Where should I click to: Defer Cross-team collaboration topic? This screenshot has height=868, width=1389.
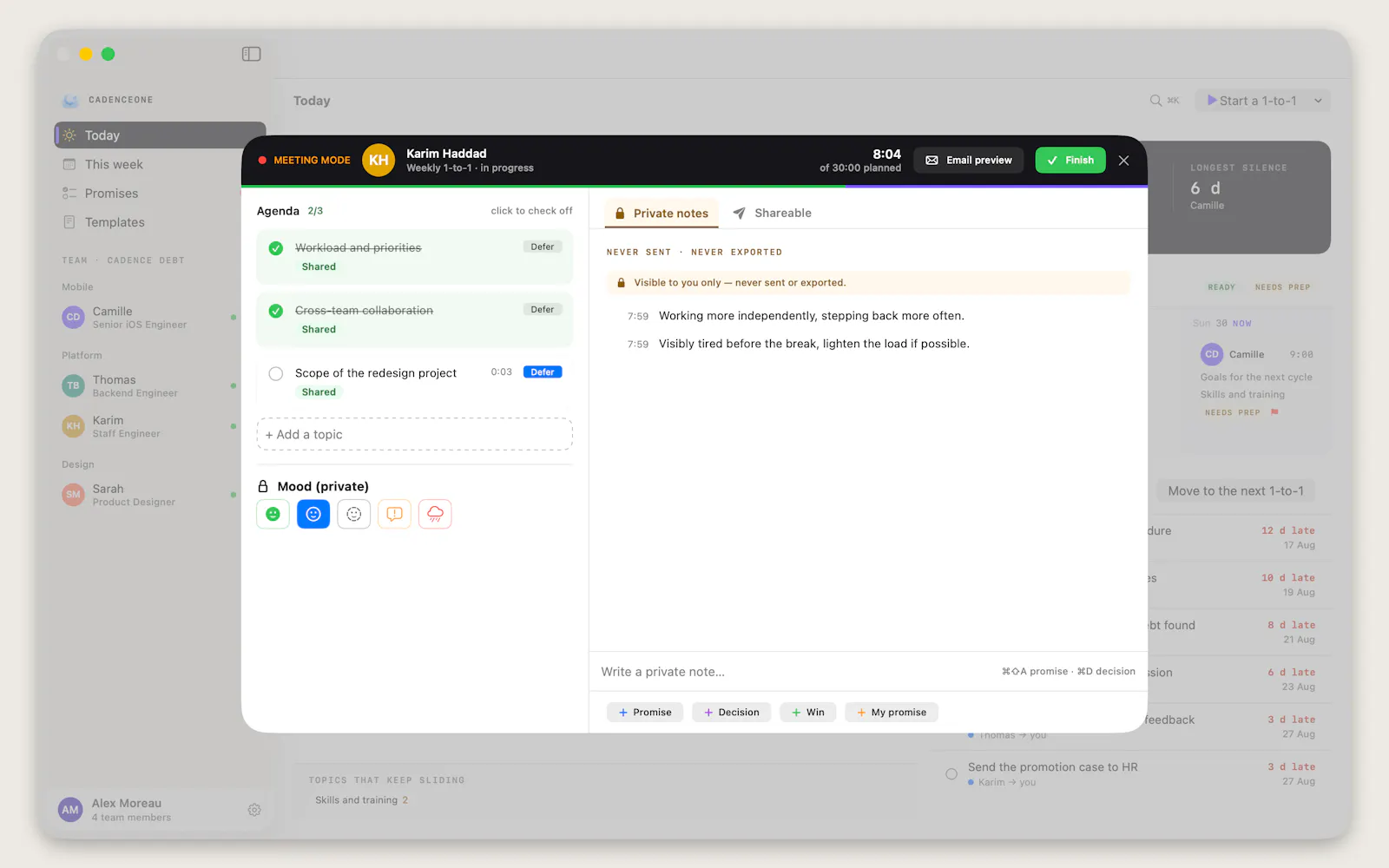tap(543, 309)
